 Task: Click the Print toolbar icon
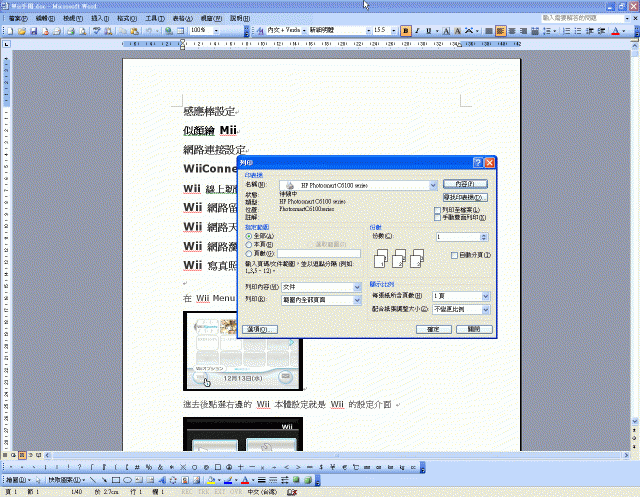(x=71, y=31)
